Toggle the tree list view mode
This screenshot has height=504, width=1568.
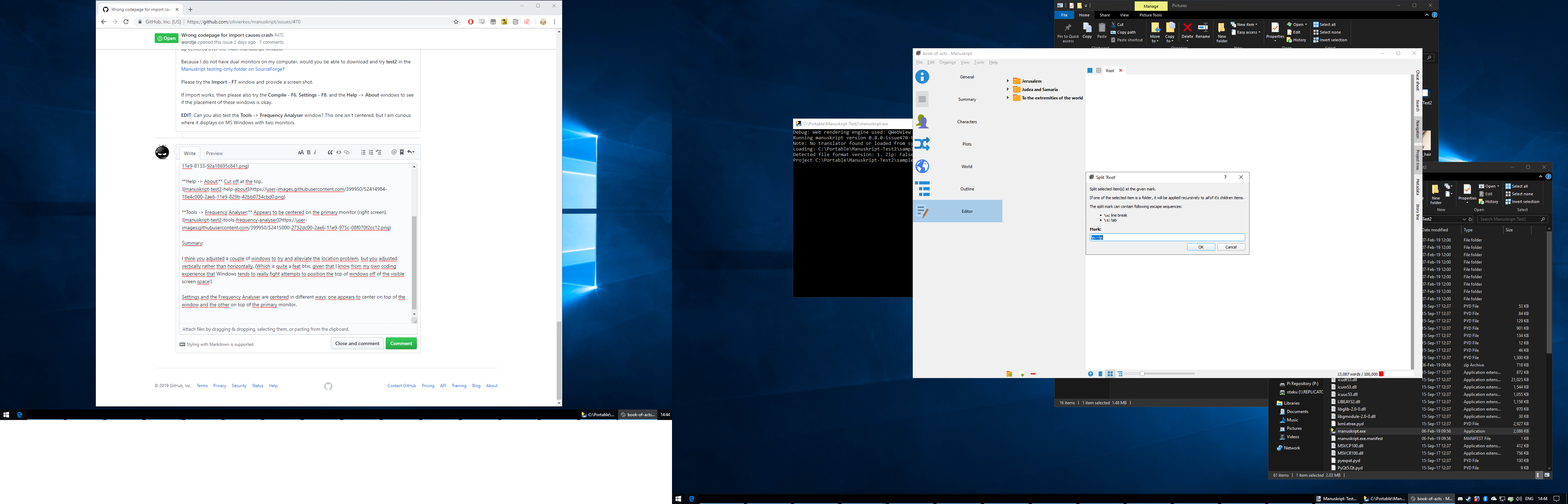(1120, 374)
